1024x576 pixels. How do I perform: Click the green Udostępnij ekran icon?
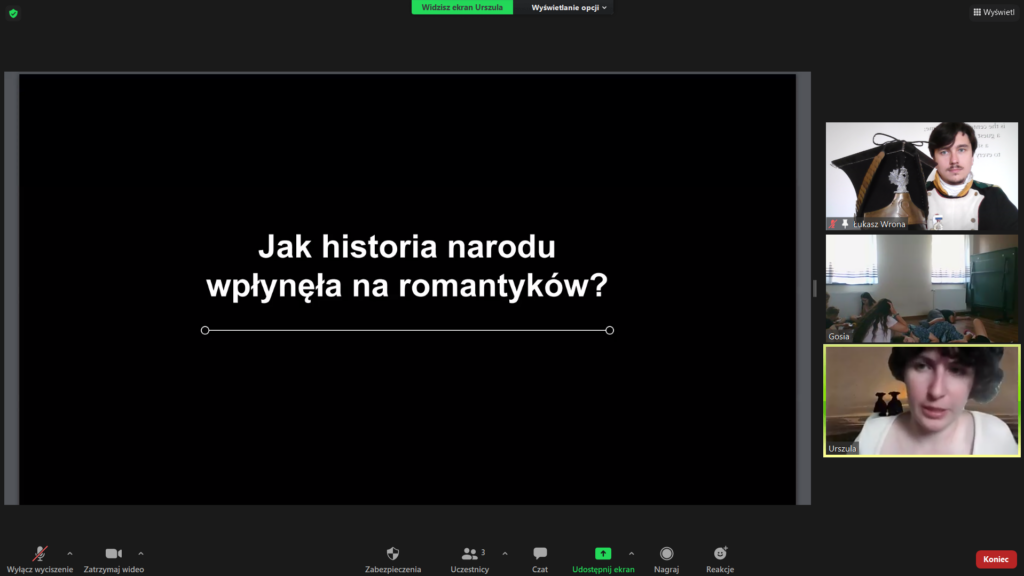603,554
